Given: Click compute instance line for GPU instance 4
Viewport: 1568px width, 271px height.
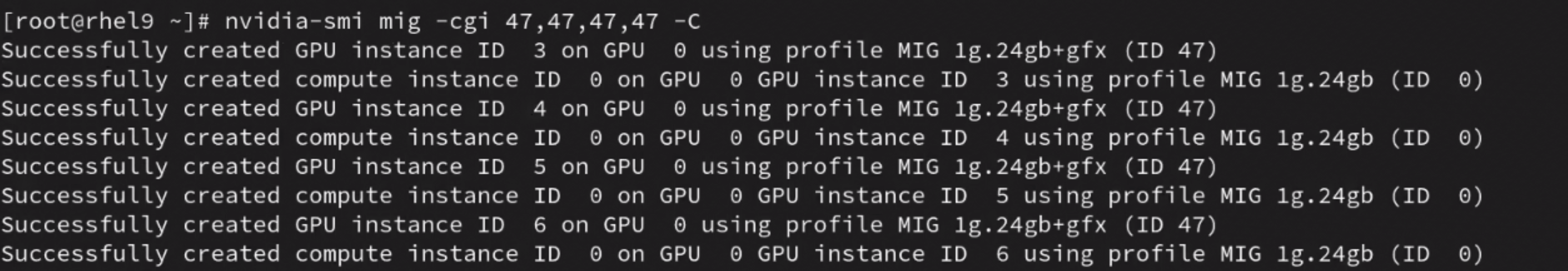Looking at the screenshot, I should (x=741, y=138).
